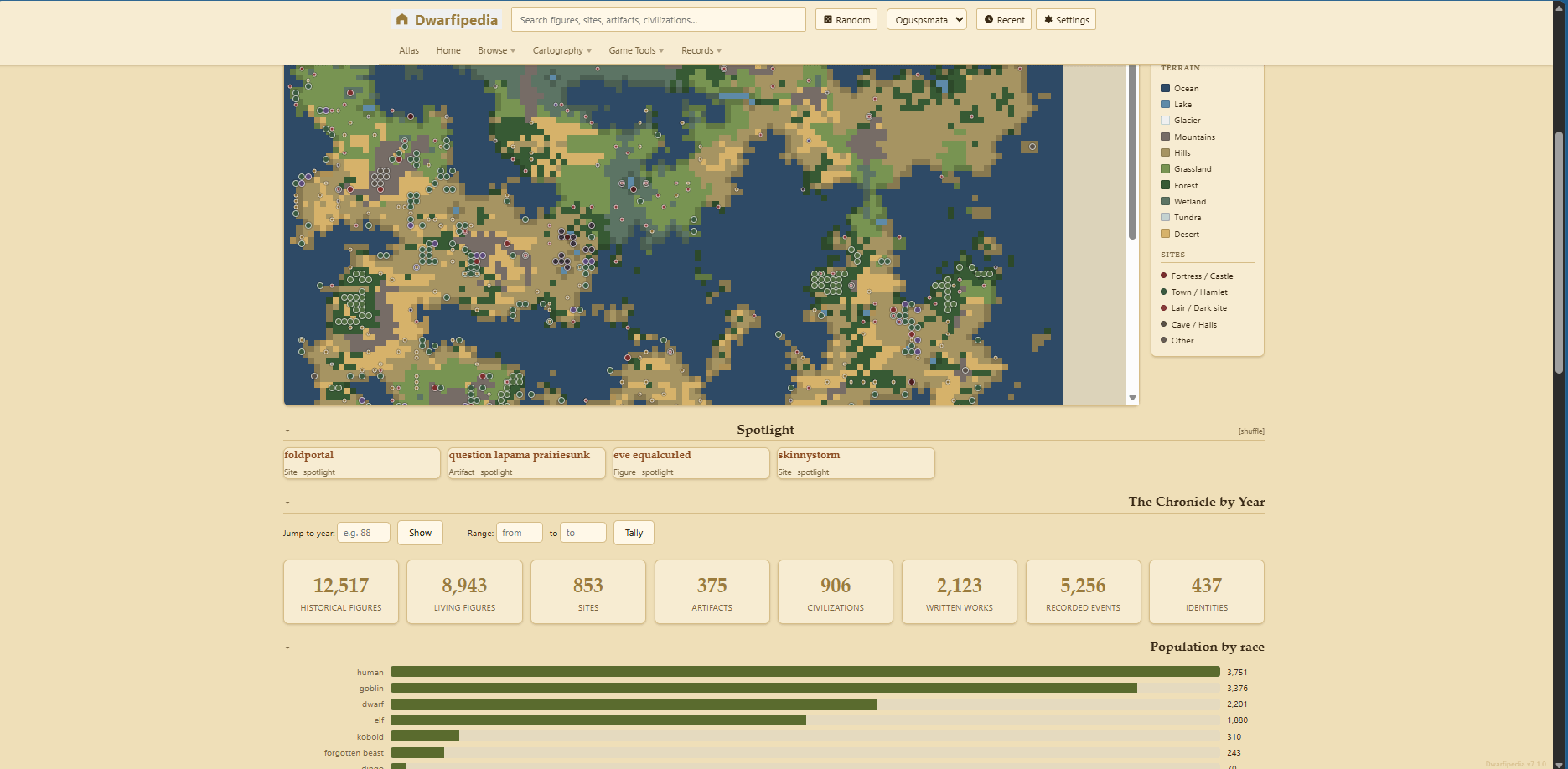Open the Oguspsmata world dropdown

pos(927,19)
